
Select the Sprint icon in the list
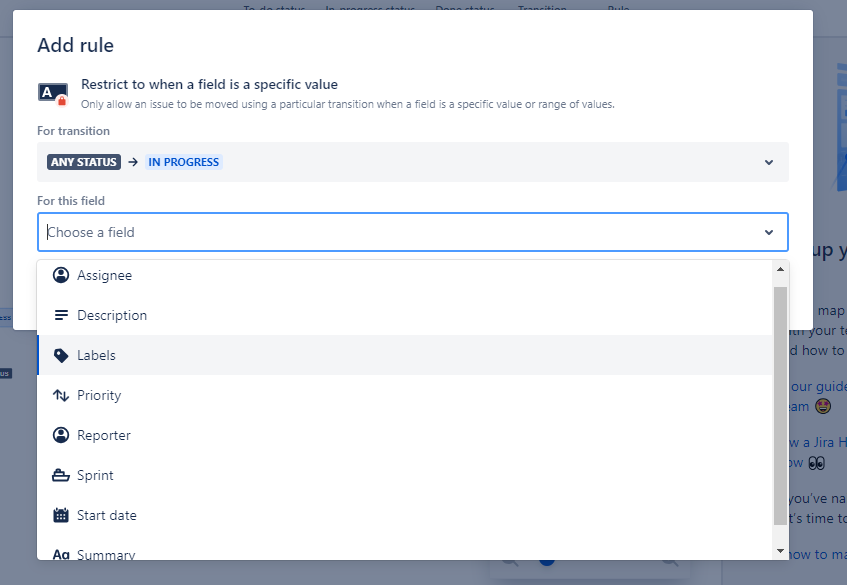click(60, 474)
